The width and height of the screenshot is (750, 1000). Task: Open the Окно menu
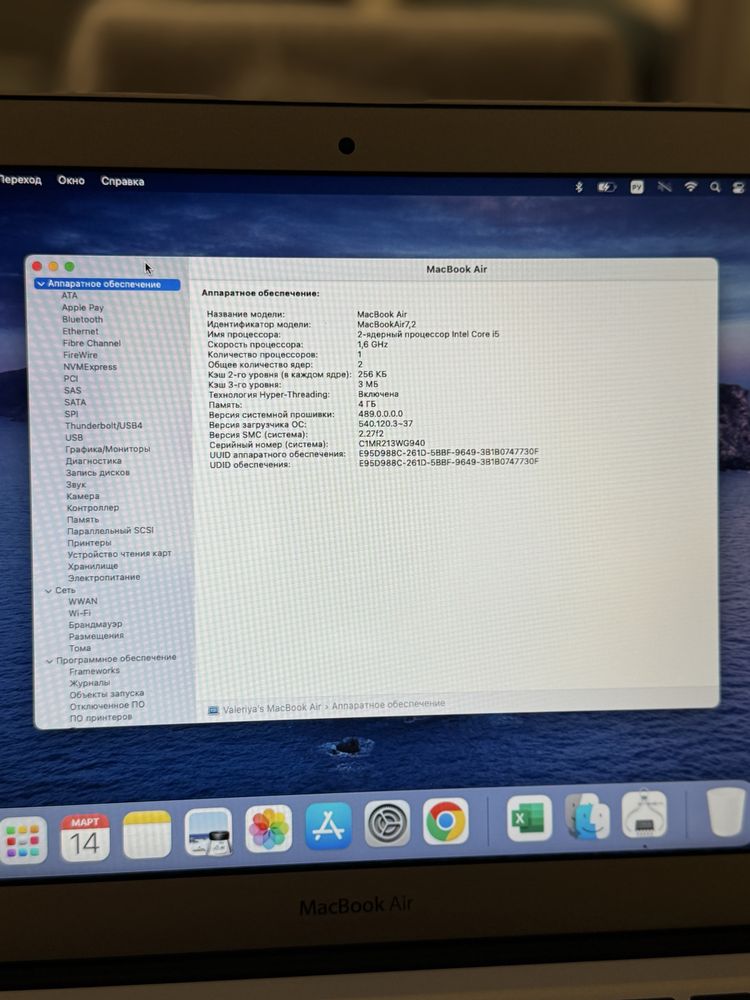[x=71, y=180]
